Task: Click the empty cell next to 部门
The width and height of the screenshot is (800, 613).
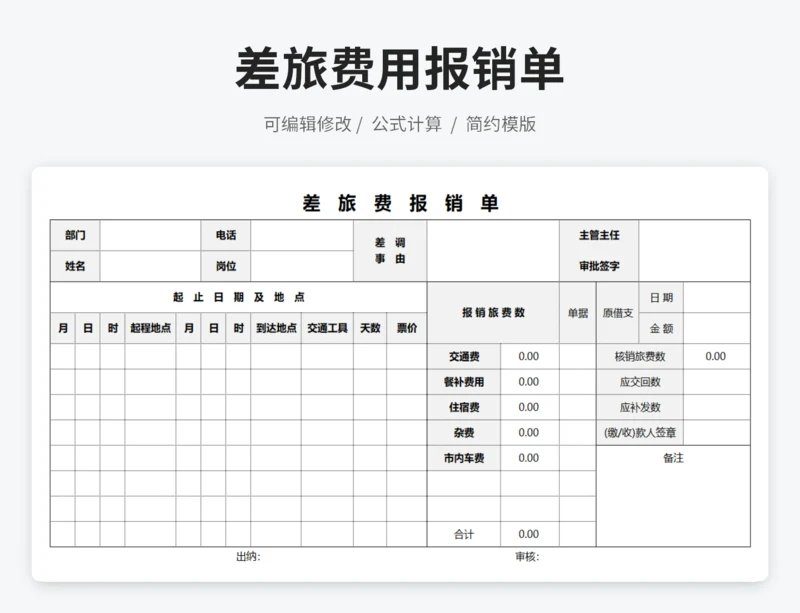Action: [150, 235]
